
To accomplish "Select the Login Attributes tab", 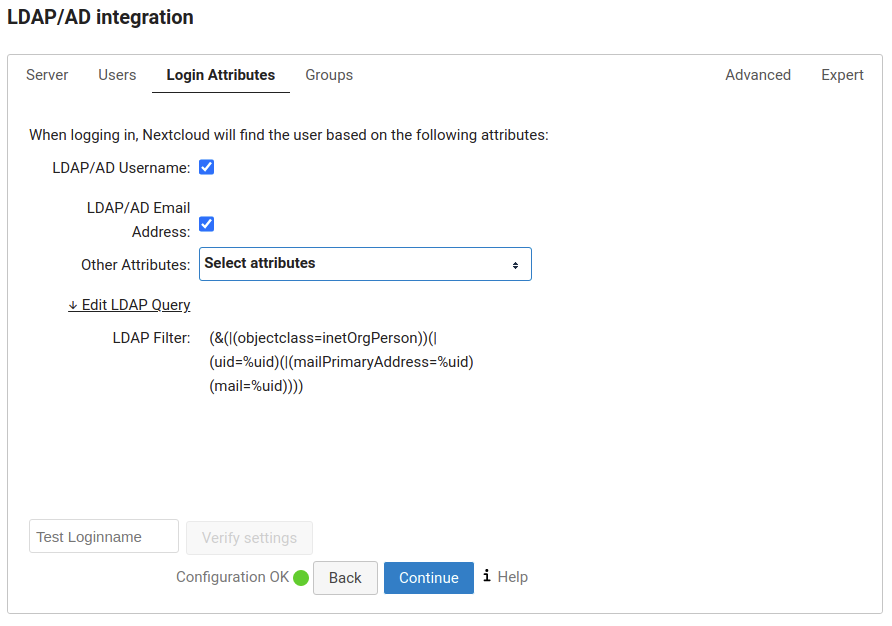I will click(x=221, y=75).
